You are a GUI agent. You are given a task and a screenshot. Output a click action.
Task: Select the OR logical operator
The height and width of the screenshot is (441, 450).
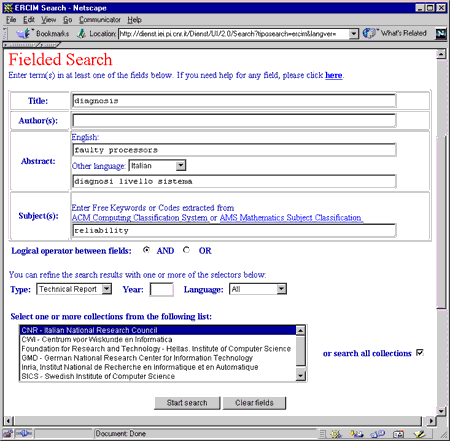[x=186, y=250]
